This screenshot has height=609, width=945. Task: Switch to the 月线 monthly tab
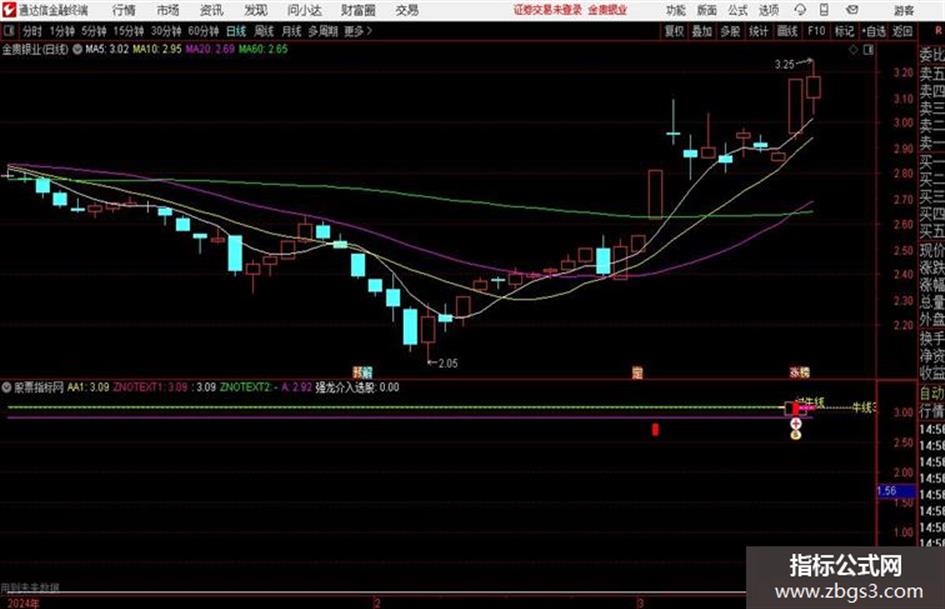292,31
